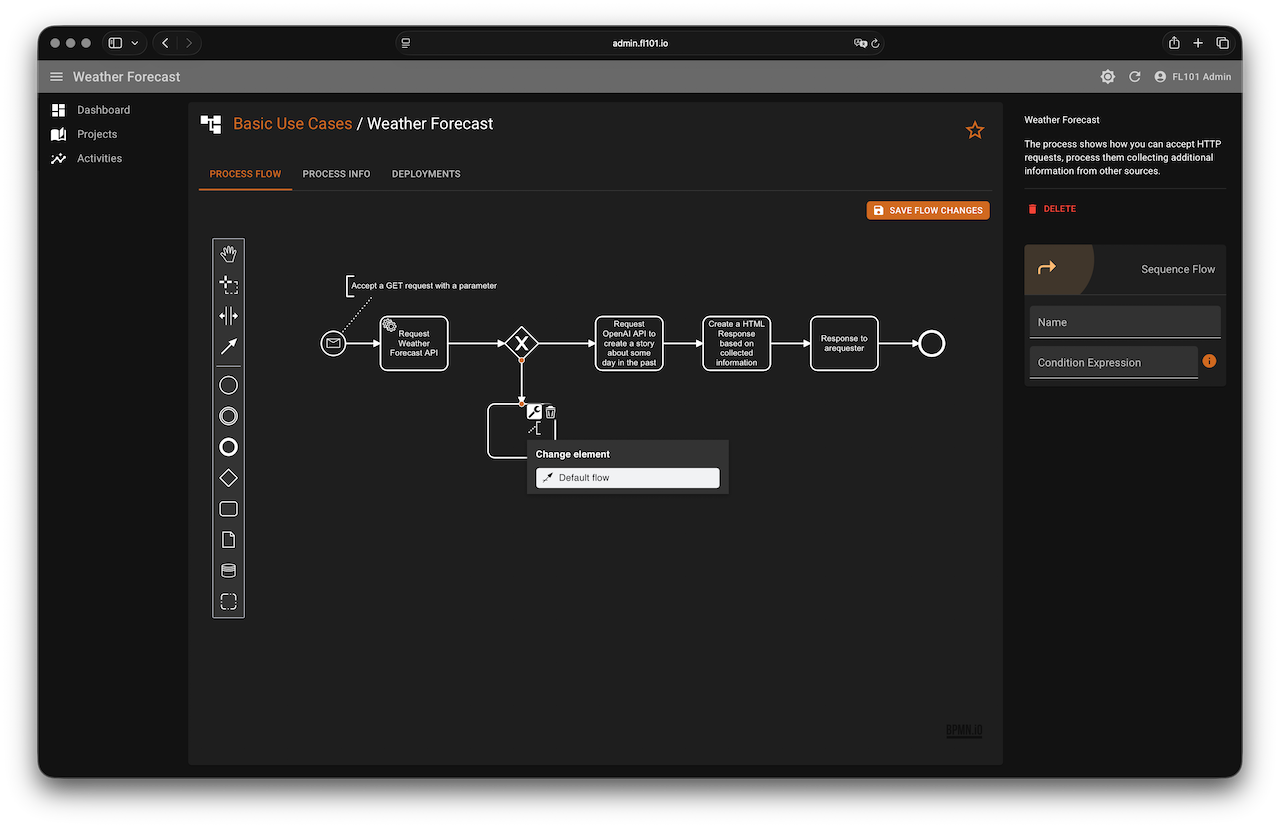
Task: Select the data store shape in palette
Action: pos(228,571)
